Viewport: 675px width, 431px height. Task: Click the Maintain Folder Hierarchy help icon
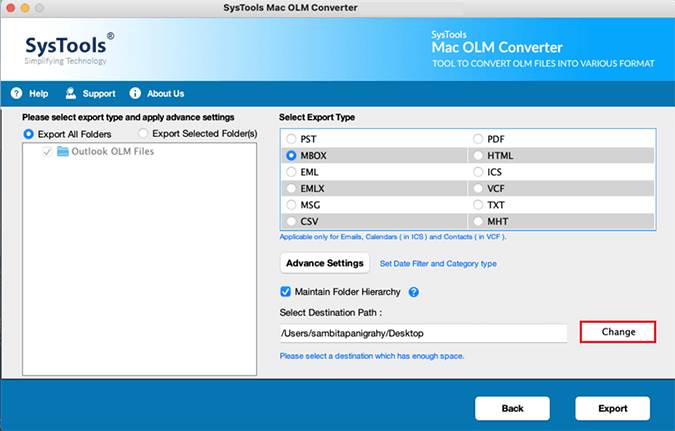tap(414, 292)
